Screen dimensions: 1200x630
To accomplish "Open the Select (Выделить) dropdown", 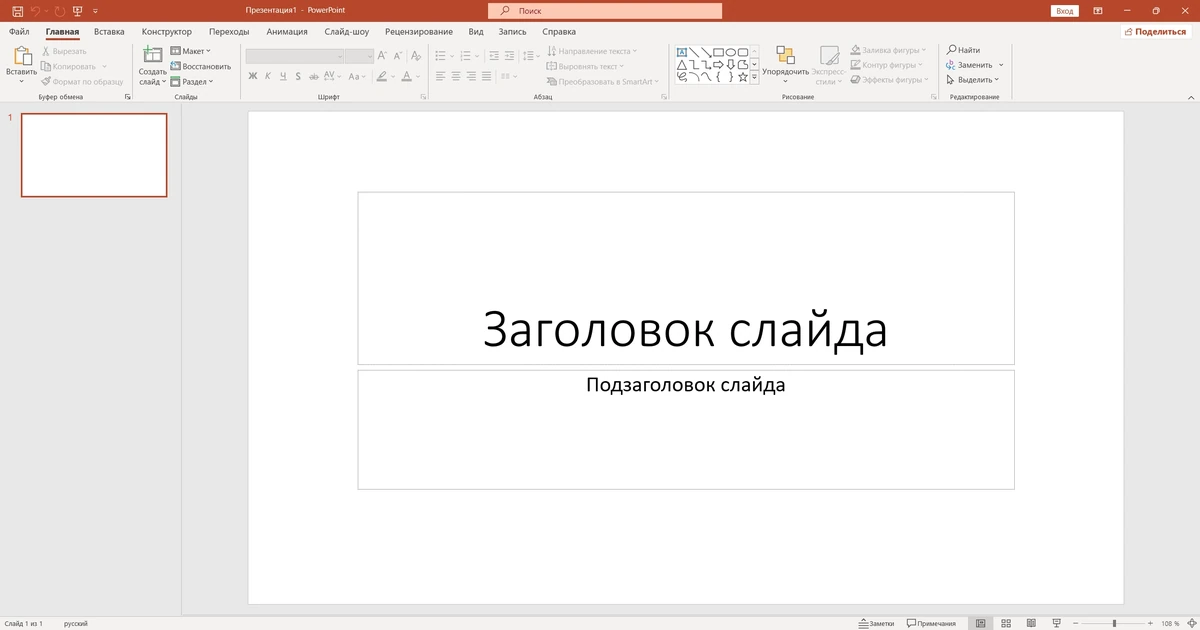I will coord(972,80).
